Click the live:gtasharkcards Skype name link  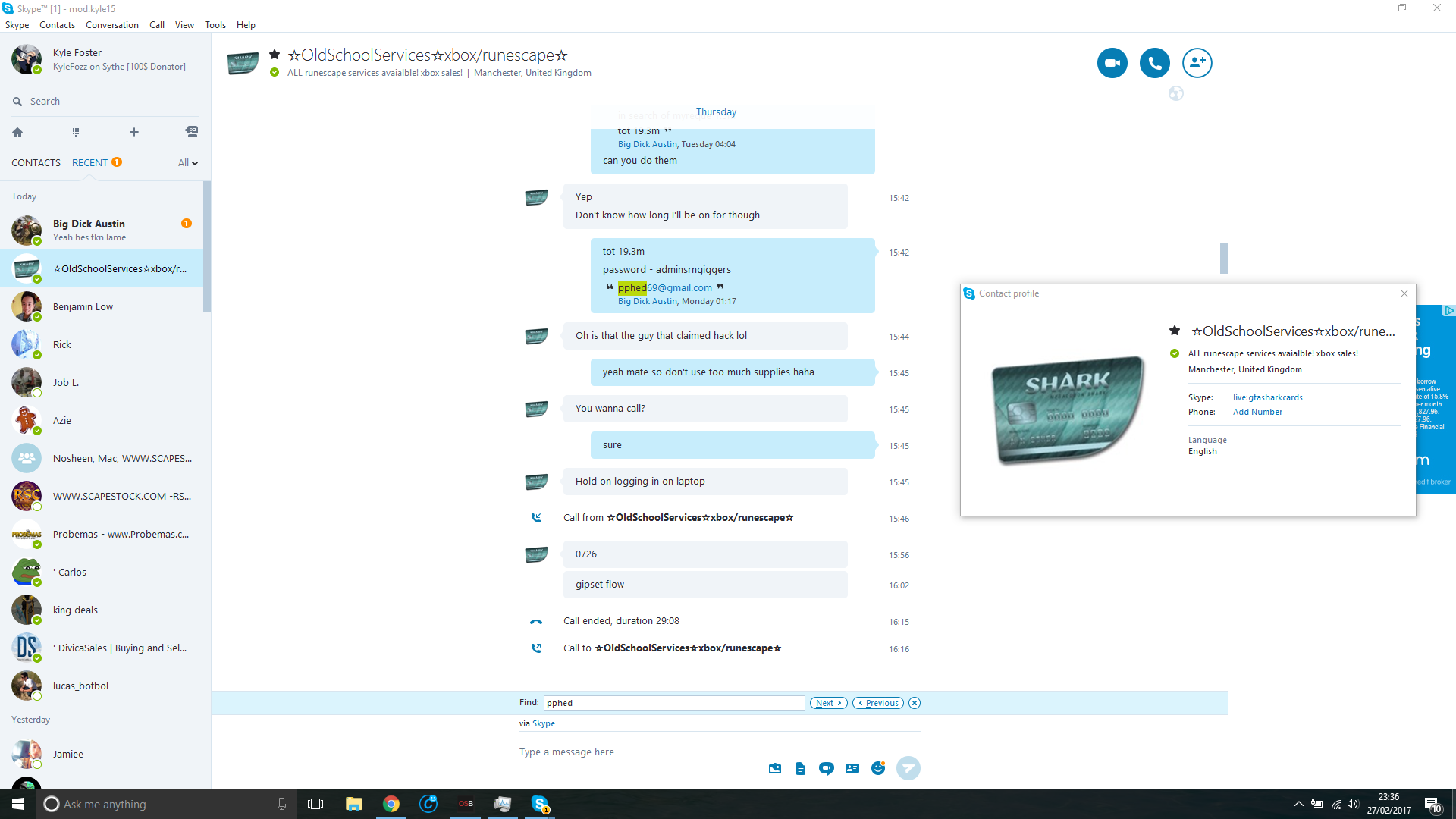point(1267,397)
